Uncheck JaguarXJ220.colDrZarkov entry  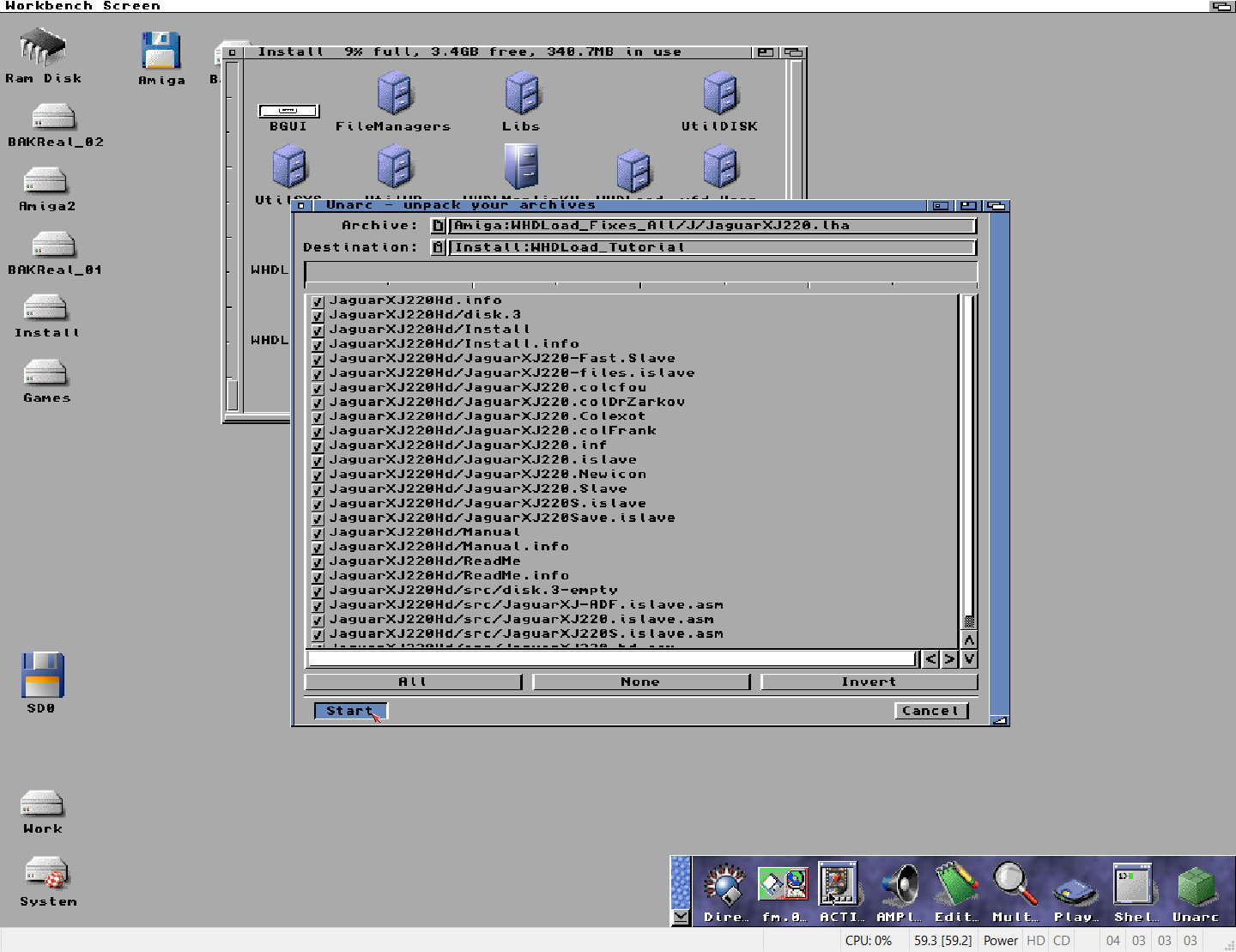coord(318,403)
